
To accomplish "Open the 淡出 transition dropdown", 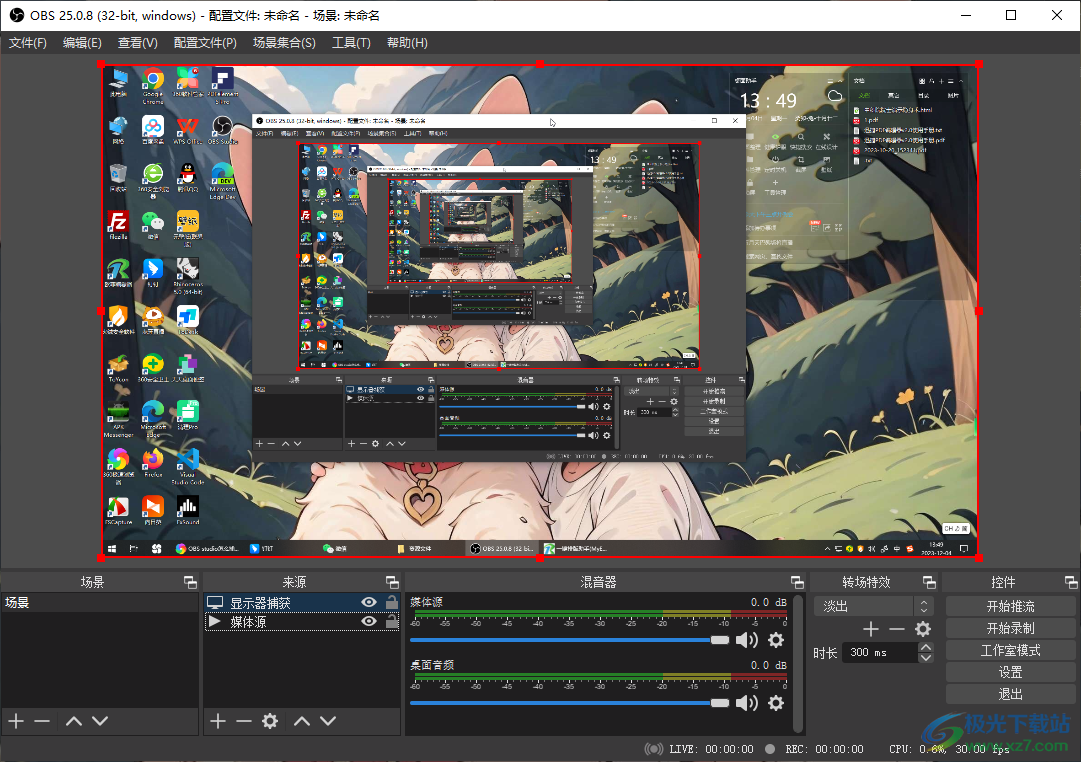I will tap(873, 606).
